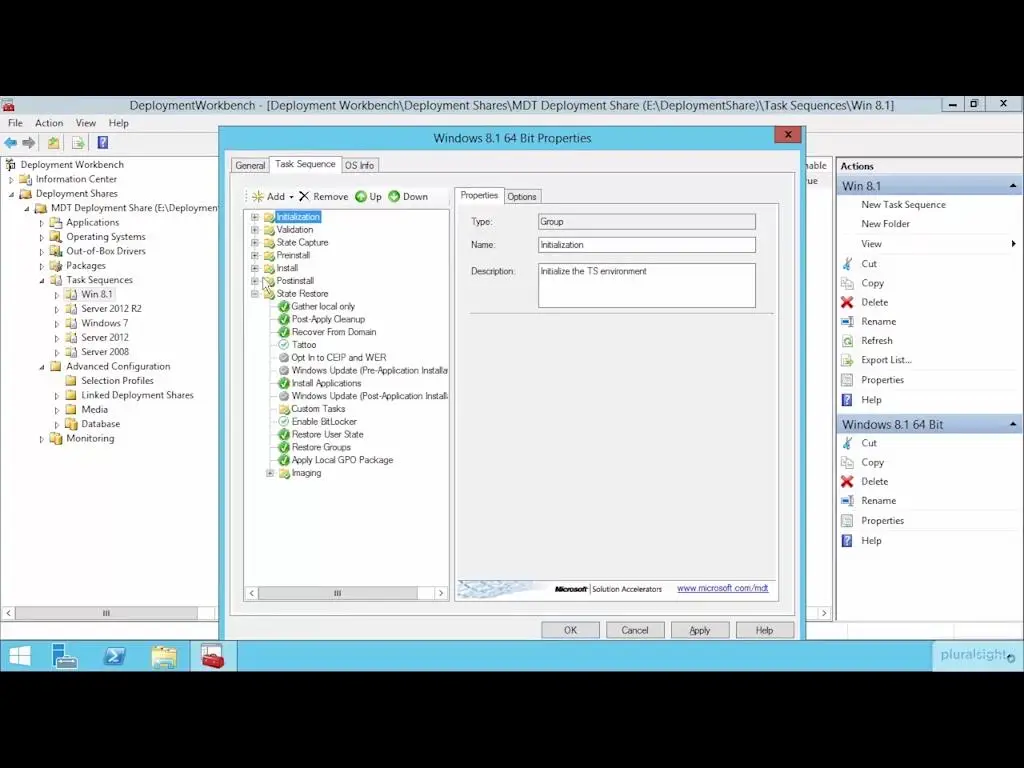Switch to the General tab

tap(250, 165)
